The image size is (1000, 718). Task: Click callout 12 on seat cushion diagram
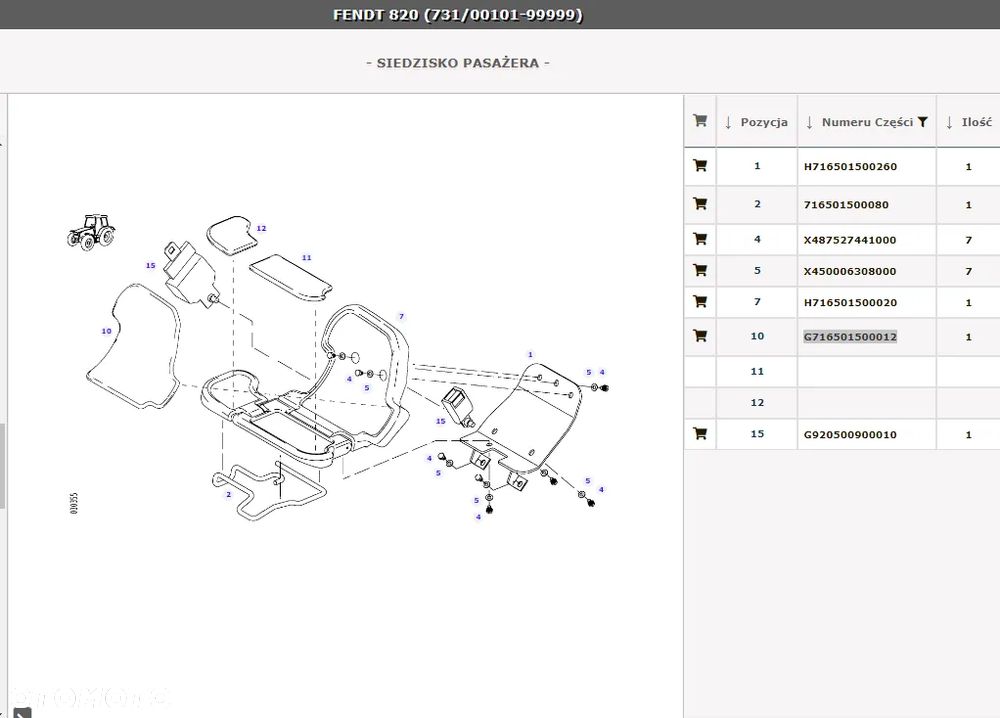[261, 228]
